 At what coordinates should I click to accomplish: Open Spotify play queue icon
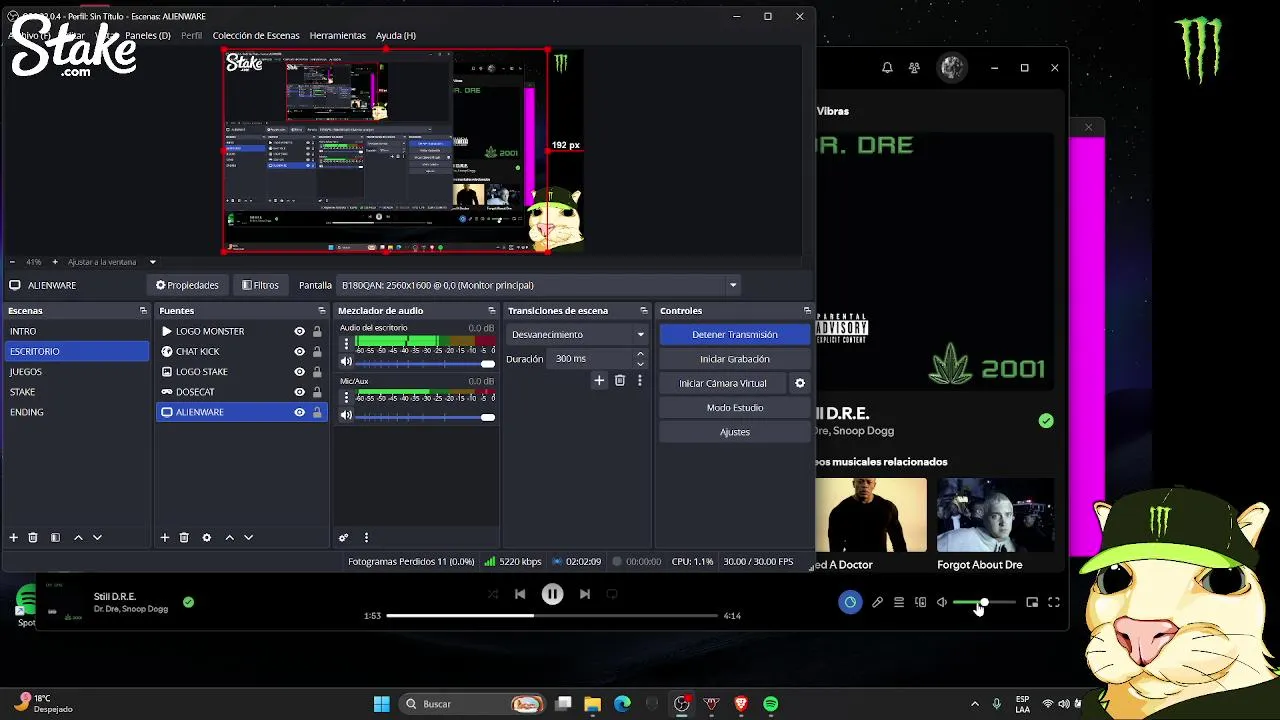coord(899,602)
